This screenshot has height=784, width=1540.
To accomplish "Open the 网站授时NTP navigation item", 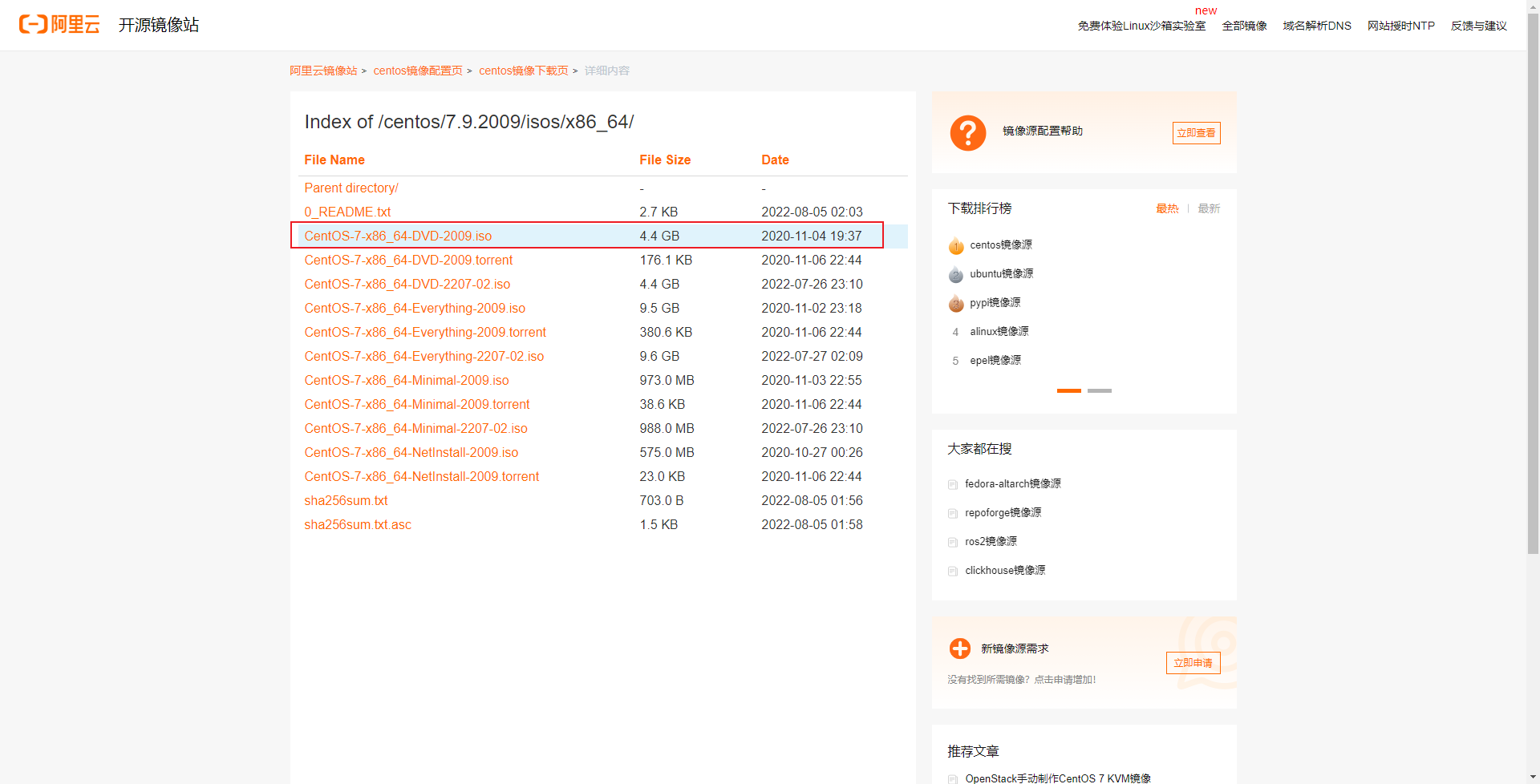I will tap(1401, 26).
